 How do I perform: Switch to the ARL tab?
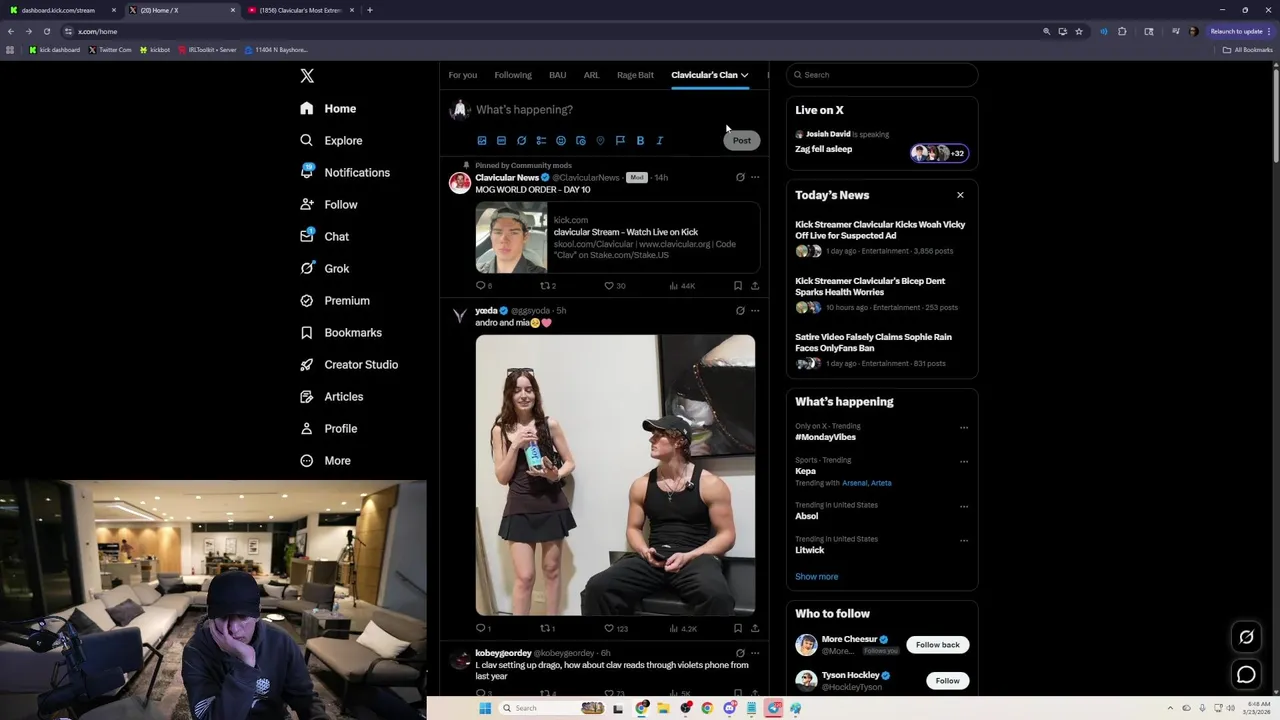point(592,75)
